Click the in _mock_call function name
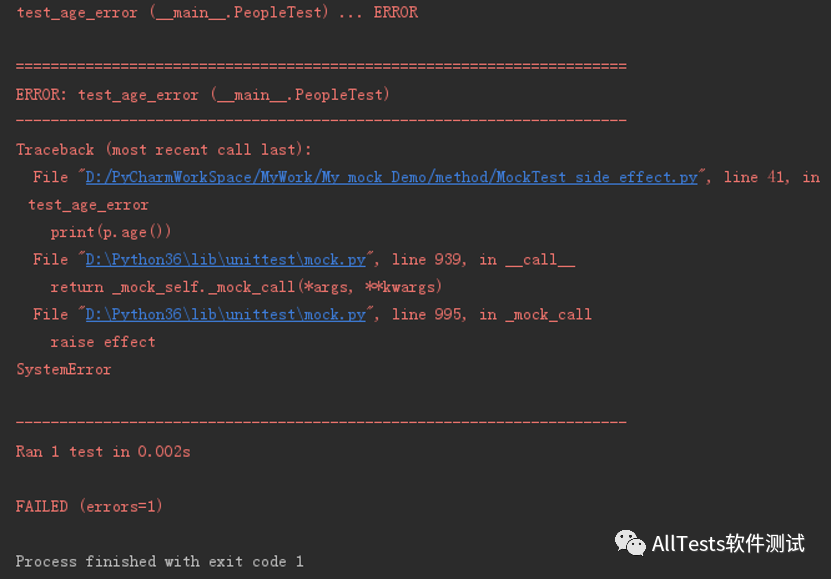The image size is (832, 580). point(535,315)
